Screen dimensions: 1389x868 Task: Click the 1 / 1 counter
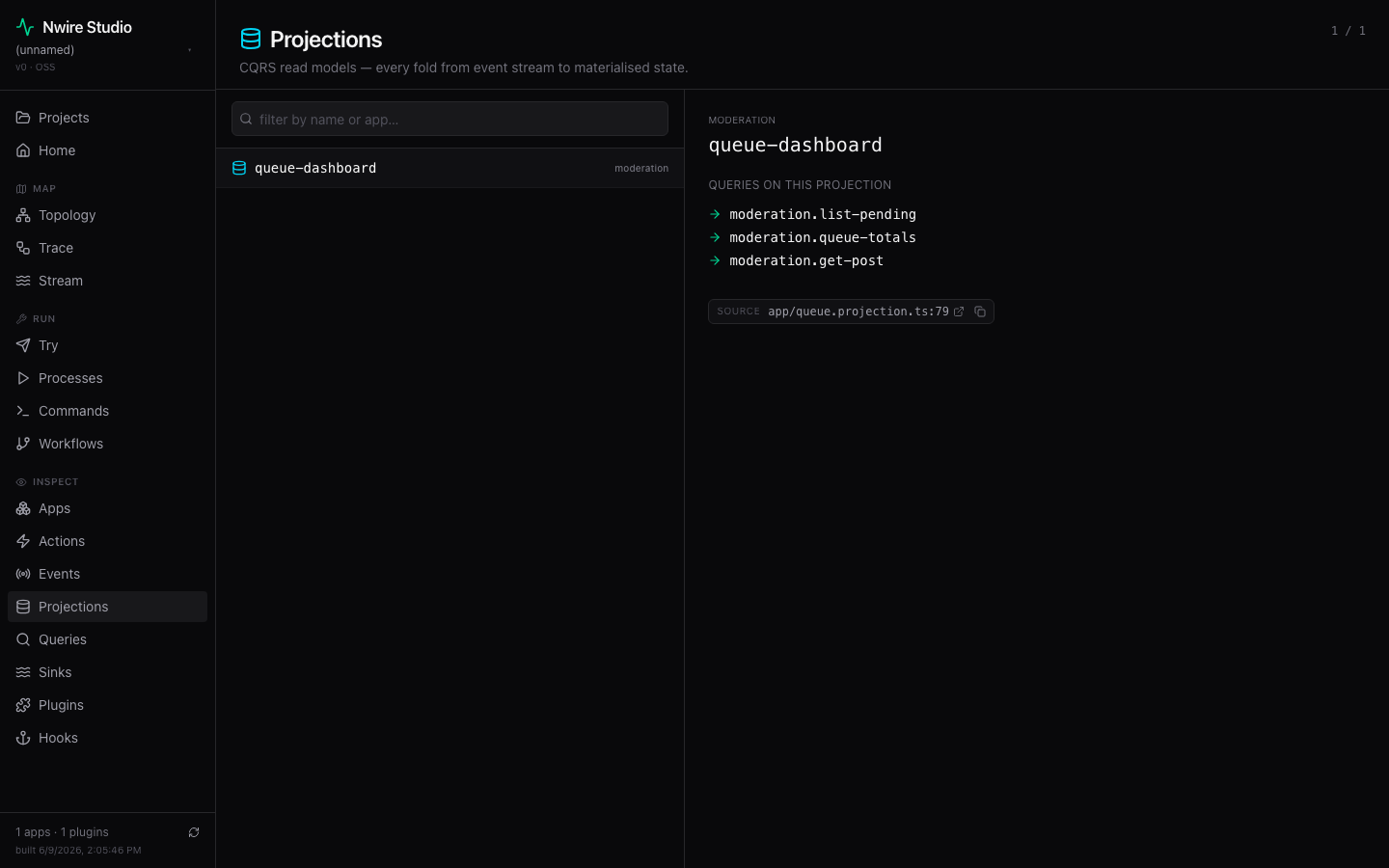(x=1348, y=31)
